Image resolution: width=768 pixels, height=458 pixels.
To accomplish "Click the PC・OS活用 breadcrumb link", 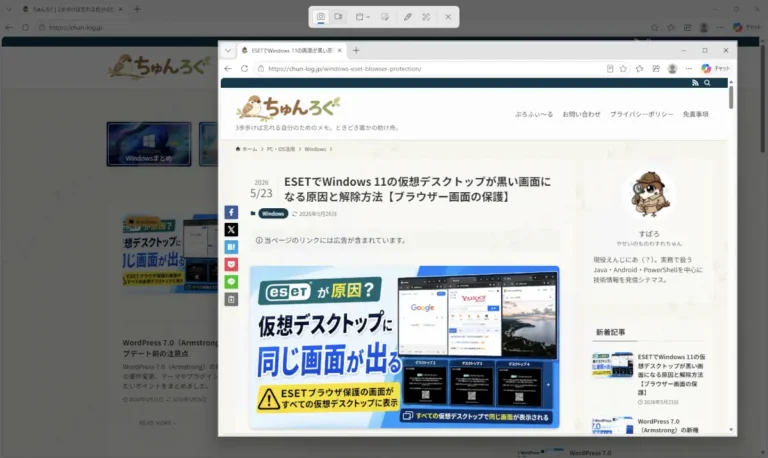I will pyautogui.click(x=281, y=149).
